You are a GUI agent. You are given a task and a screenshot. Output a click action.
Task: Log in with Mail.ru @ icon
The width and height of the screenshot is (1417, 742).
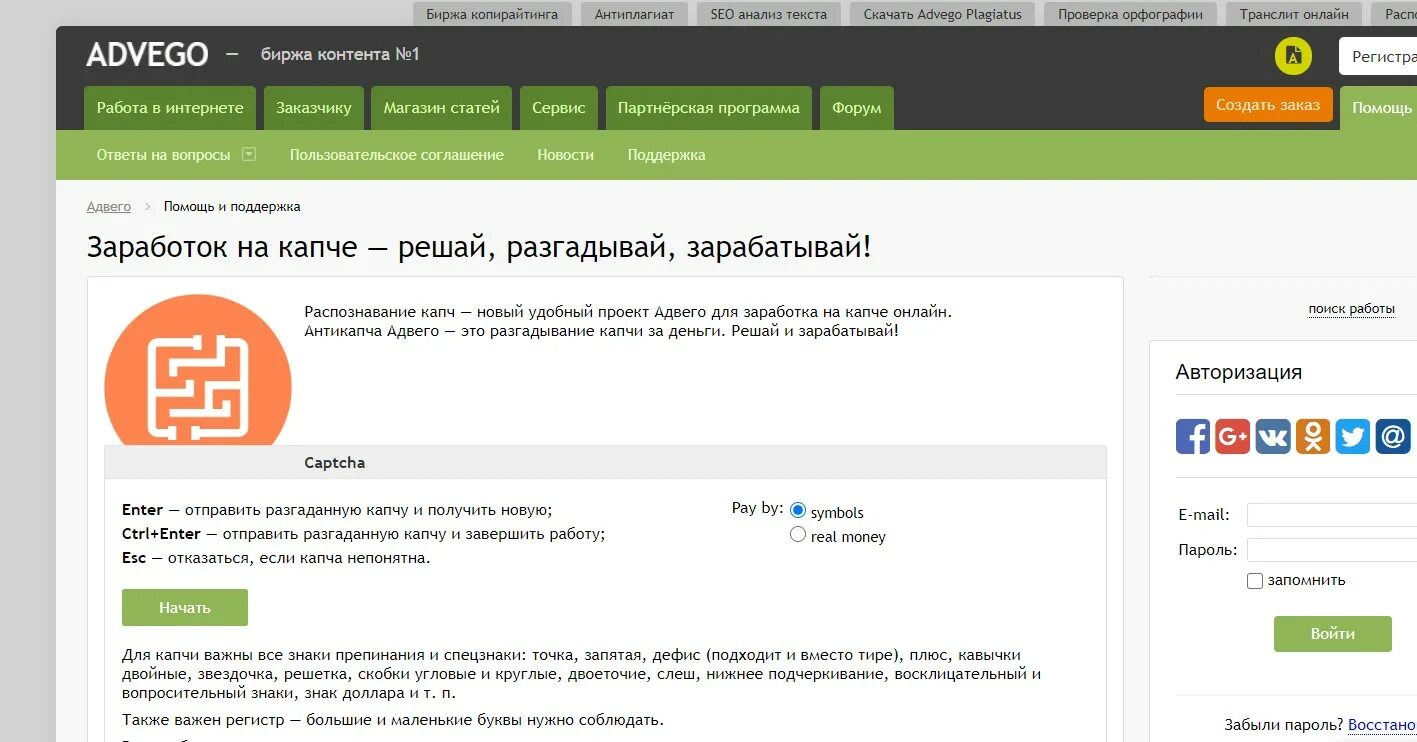pyautogui.click(x=1393, y=436)
